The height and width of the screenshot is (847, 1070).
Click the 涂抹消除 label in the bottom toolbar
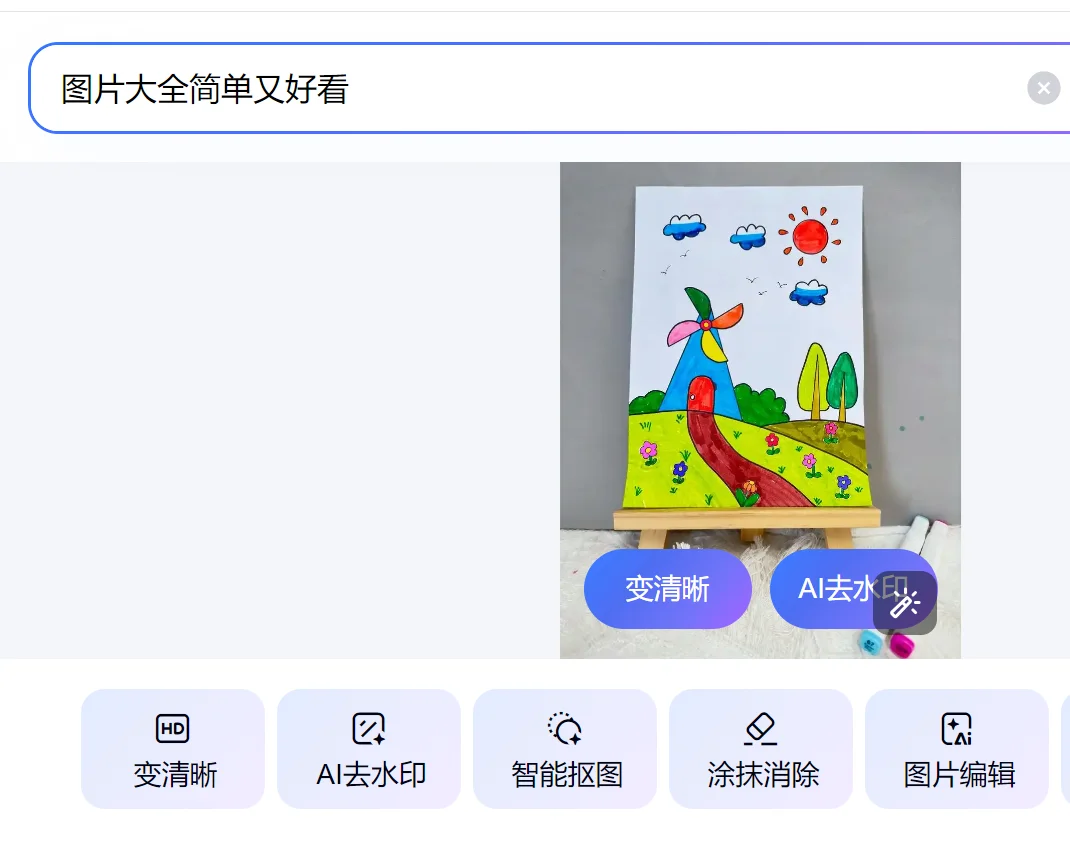[x=763, y=775]
